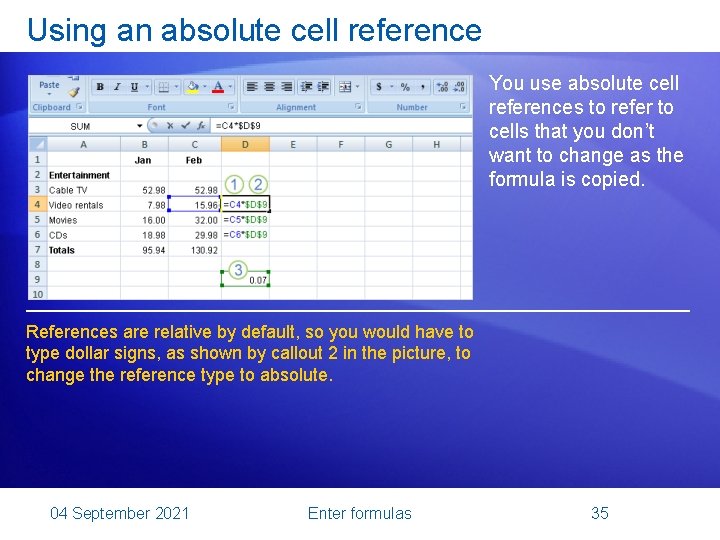Open the Underline style dropdown arrow

point(147,86)
